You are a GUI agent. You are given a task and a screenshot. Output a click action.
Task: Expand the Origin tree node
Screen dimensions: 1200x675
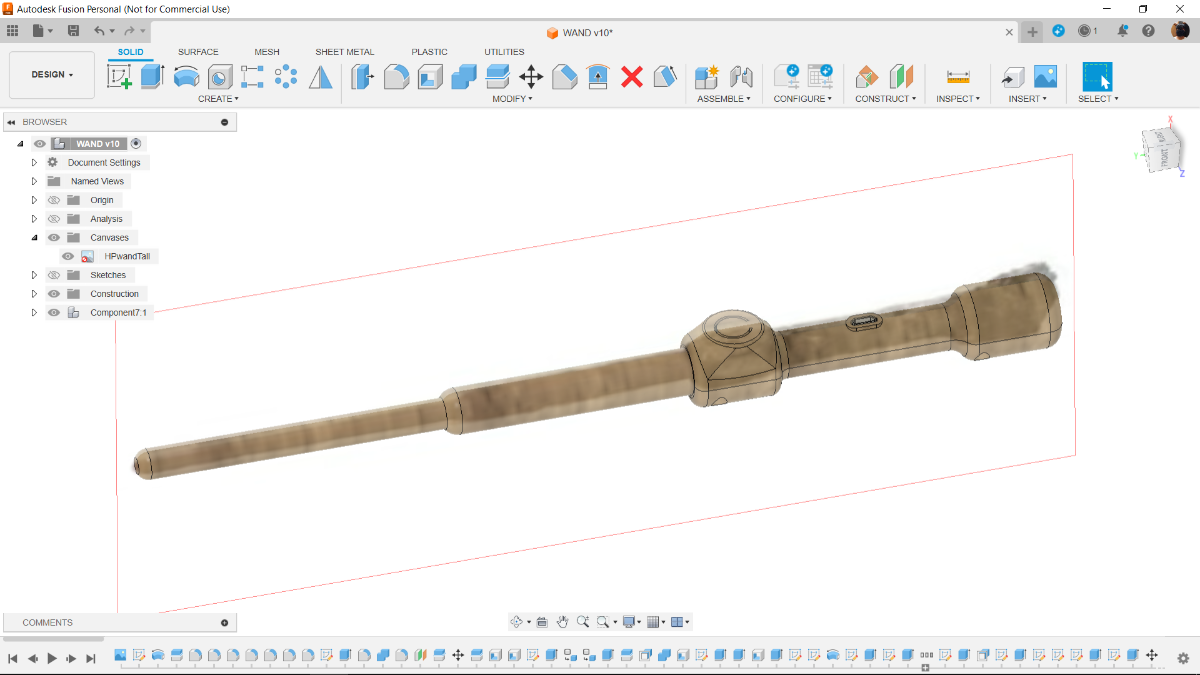[x=34, y=200]
